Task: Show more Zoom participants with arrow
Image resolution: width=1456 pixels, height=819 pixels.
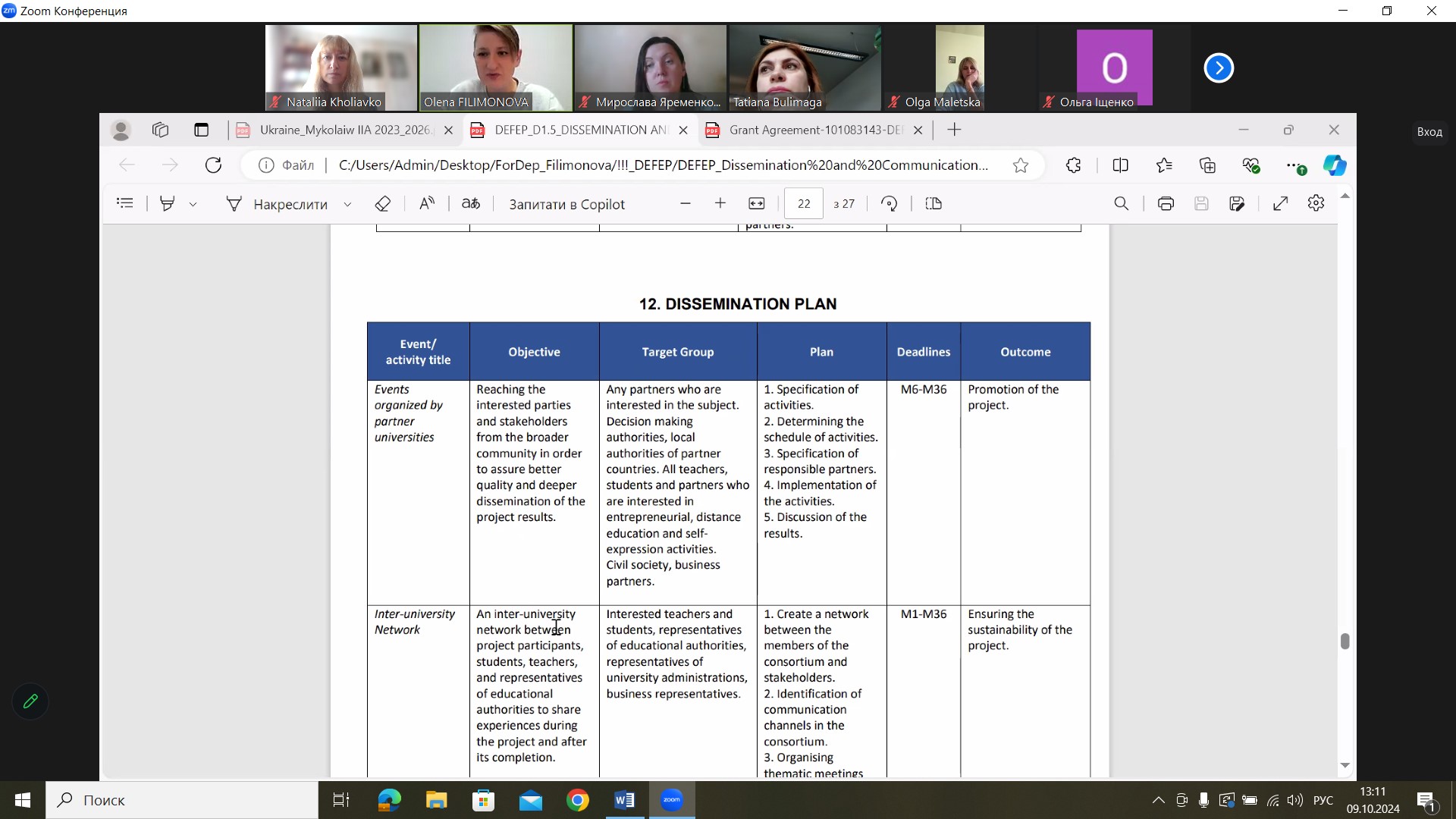Action: pos(1219,68)
